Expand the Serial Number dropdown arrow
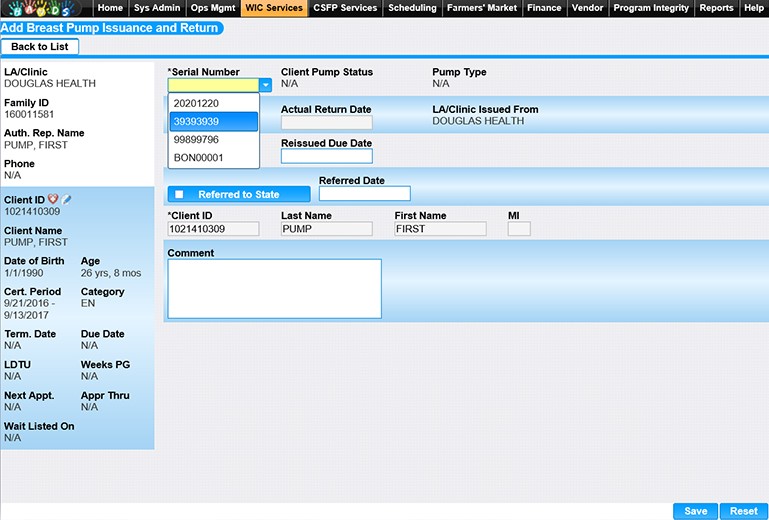 tap(265, 86)
